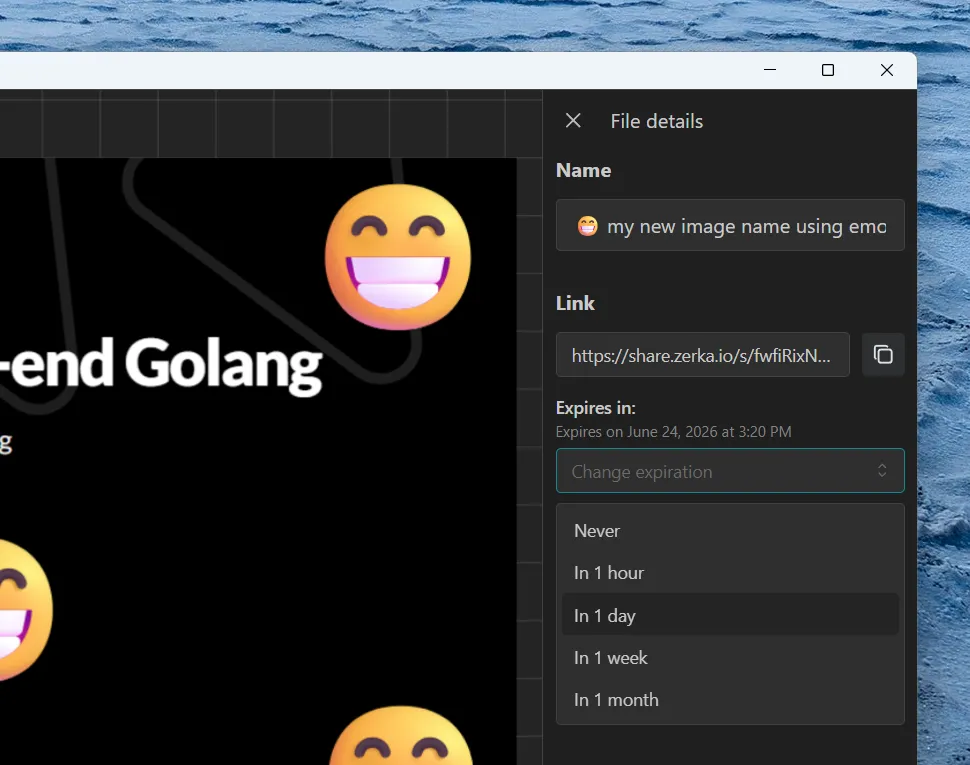Click the bottom grinning emoji in preview
Screen dimensions: 970x765
[401, 736]
